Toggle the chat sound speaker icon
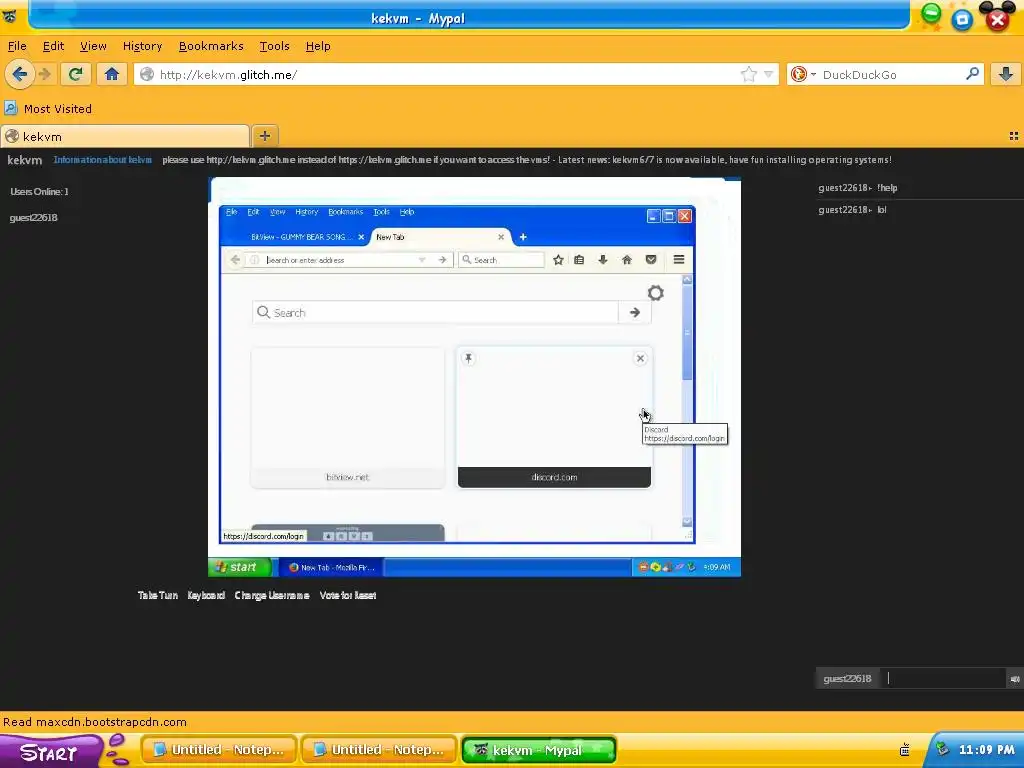Image resolution: width=1024 pixels, height=768 pixels. (1015, 679)
